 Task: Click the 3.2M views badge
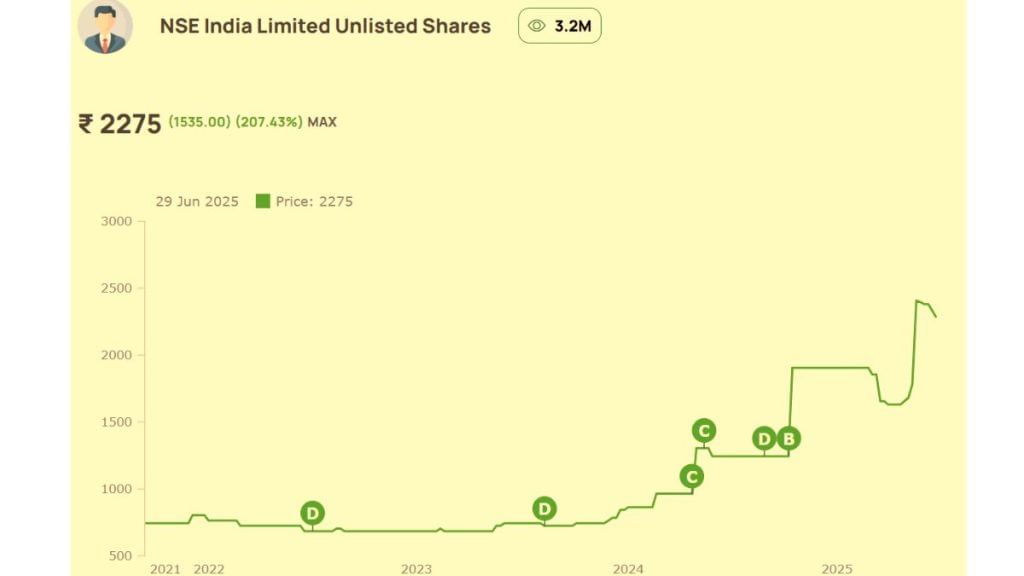tap(560, 26)
